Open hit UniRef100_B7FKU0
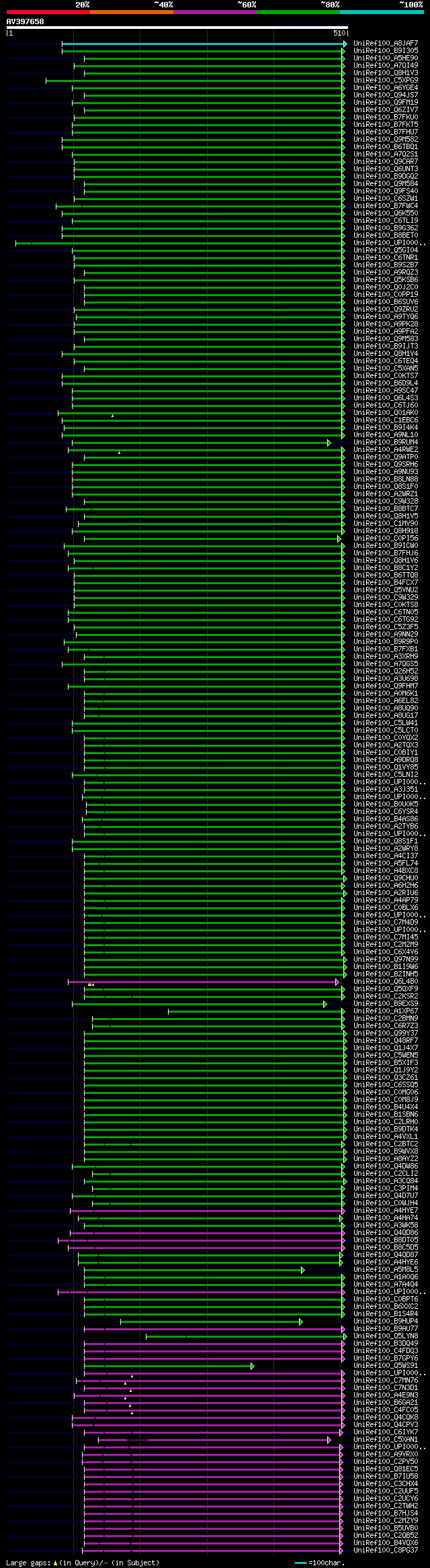430x1568 pixels. (x=386, y=118)
